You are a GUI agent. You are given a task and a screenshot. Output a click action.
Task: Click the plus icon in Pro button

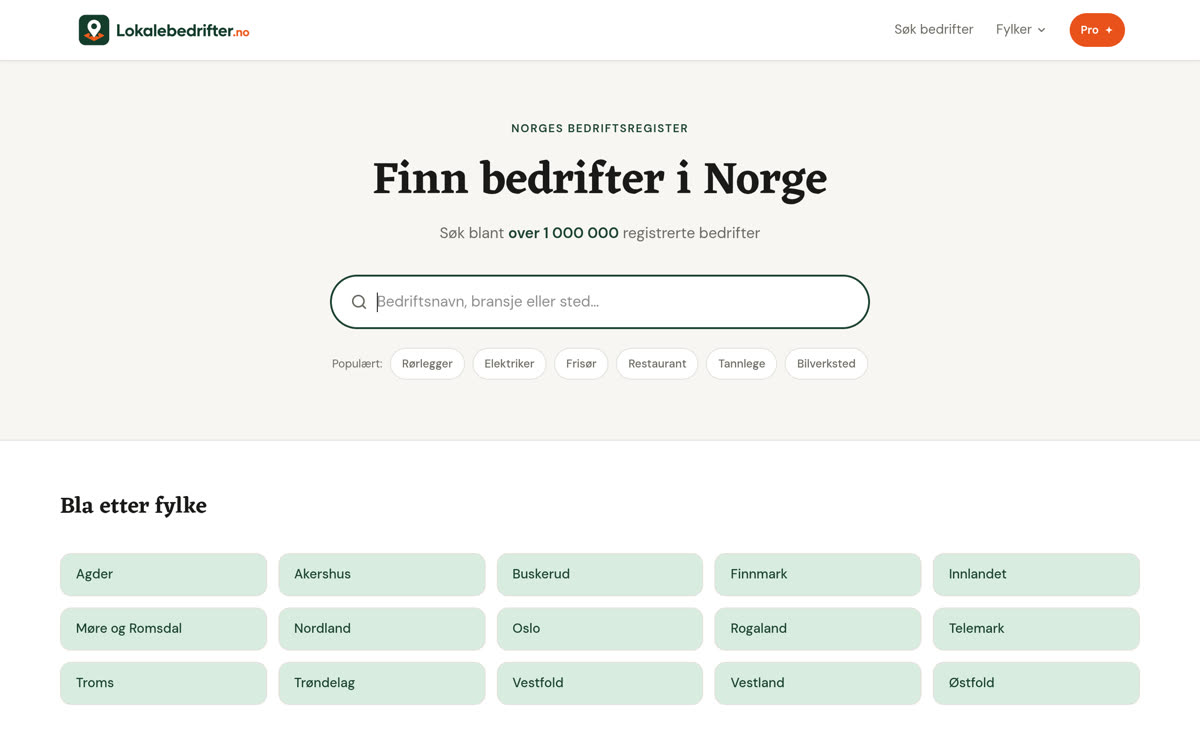click(1109, 30)
